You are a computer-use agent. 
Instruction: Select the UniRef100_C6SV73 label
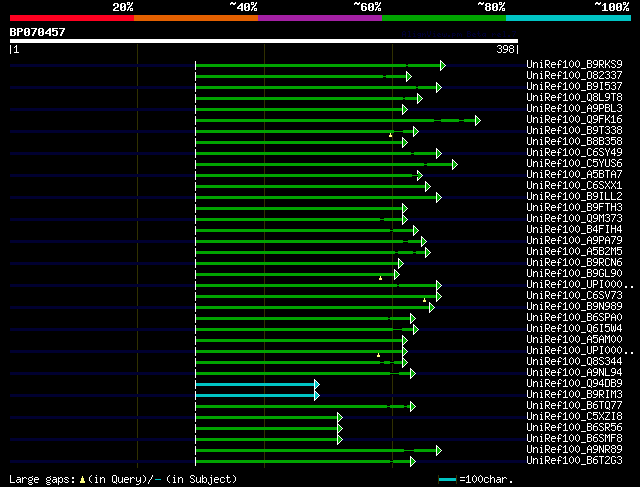pos(574,296)
